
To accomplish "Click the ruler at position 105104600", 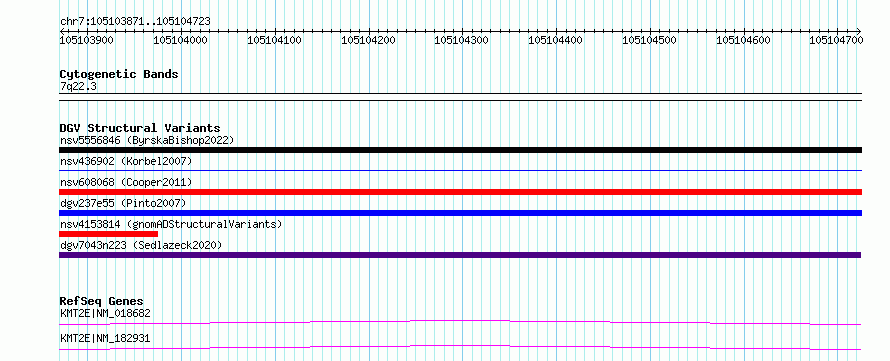I will 743,39.
